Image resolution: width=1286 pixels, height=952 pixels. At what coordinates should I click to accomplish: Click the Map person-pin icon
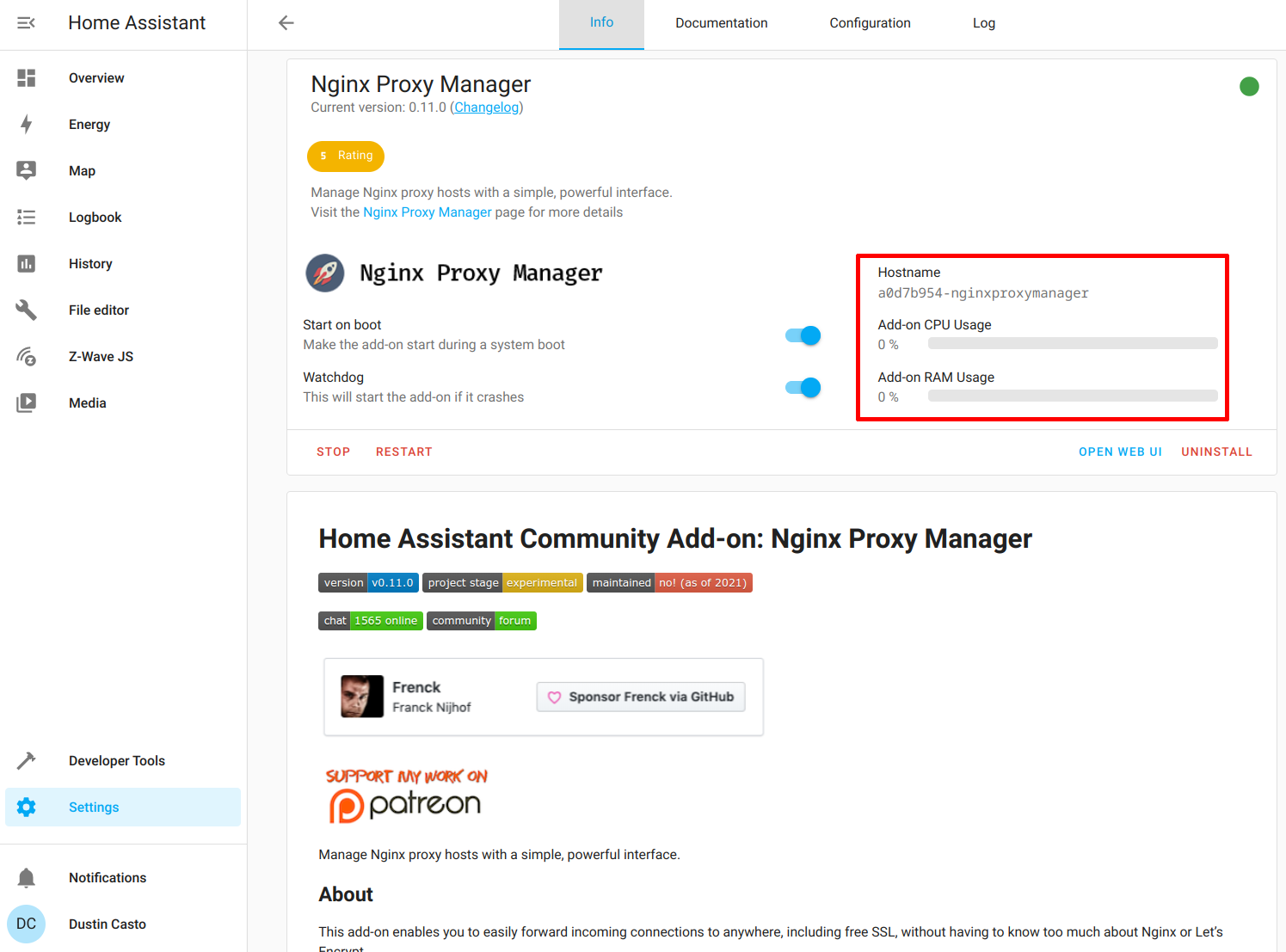(x=27, y=171)
